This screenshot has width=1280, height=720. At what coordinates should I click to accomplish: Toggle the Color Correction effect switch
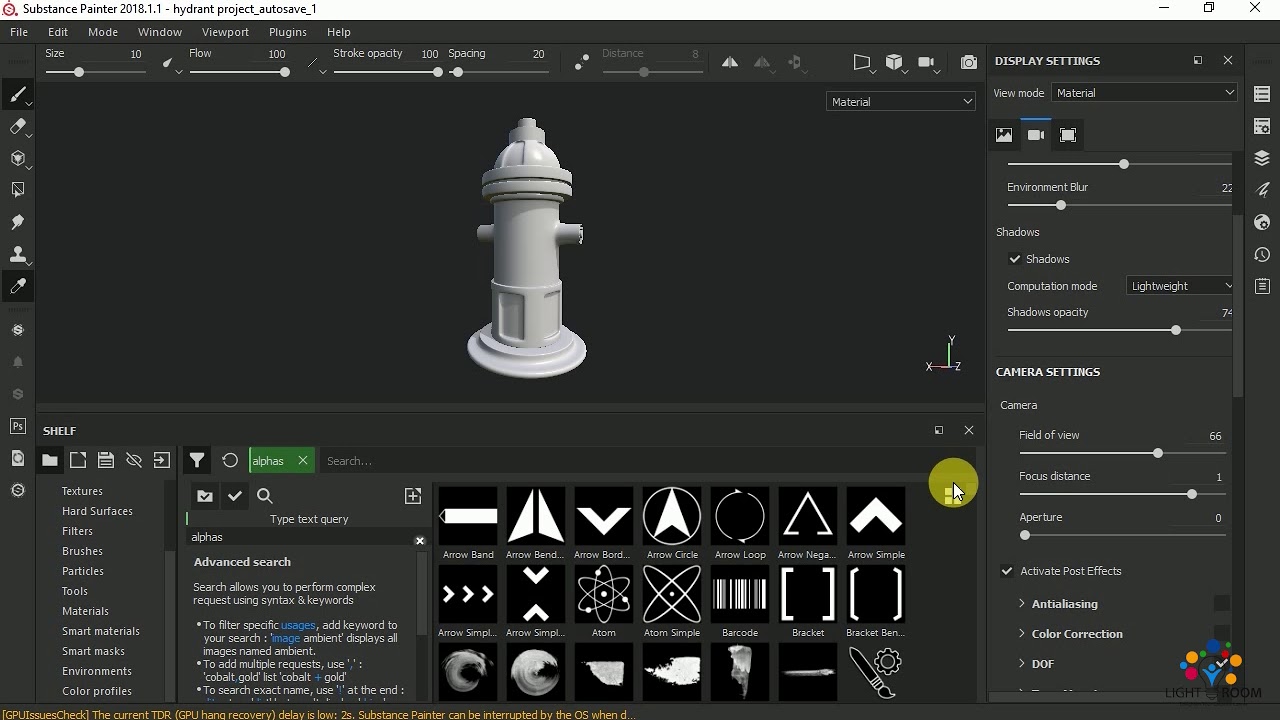pos(1222,634)
